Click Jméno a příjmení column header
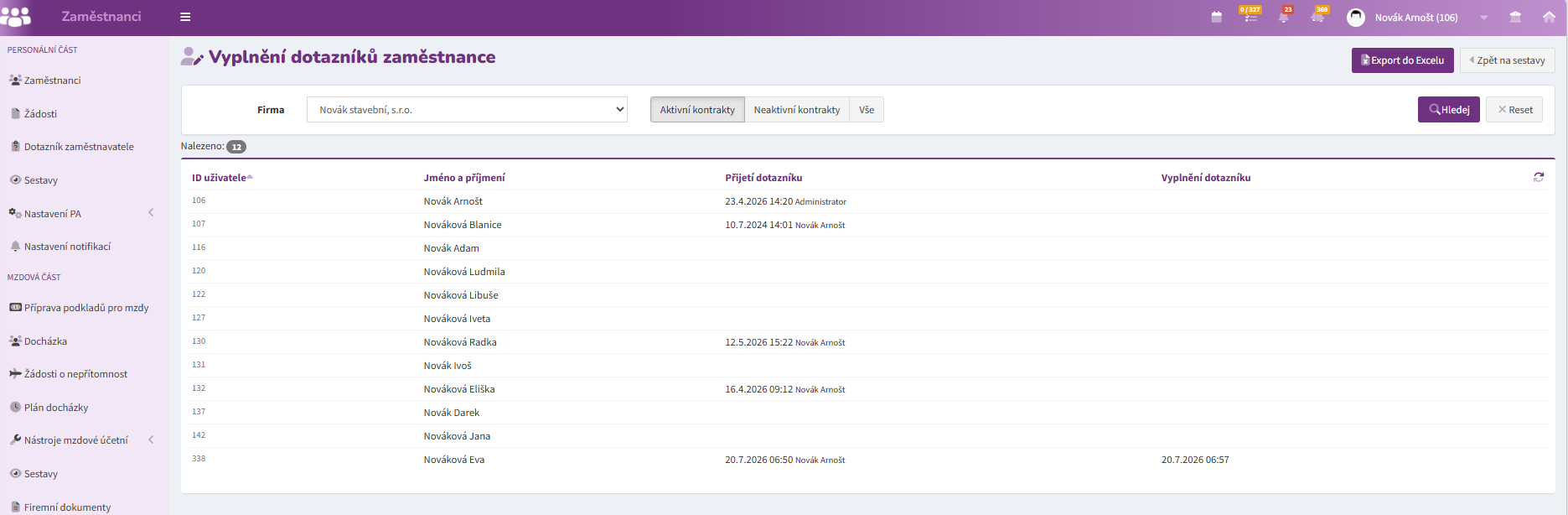This screenshot has width=1568, height=515. [x=464, y=178]
